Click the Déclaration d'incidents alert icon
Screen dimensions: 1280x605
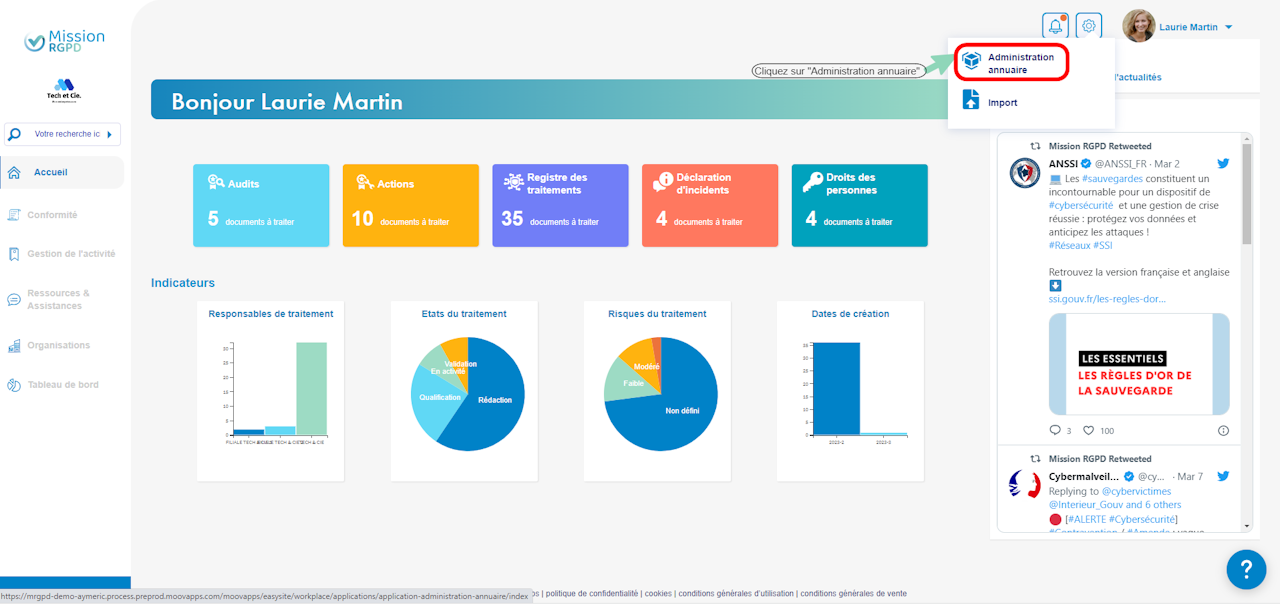(x=663, y=182)
